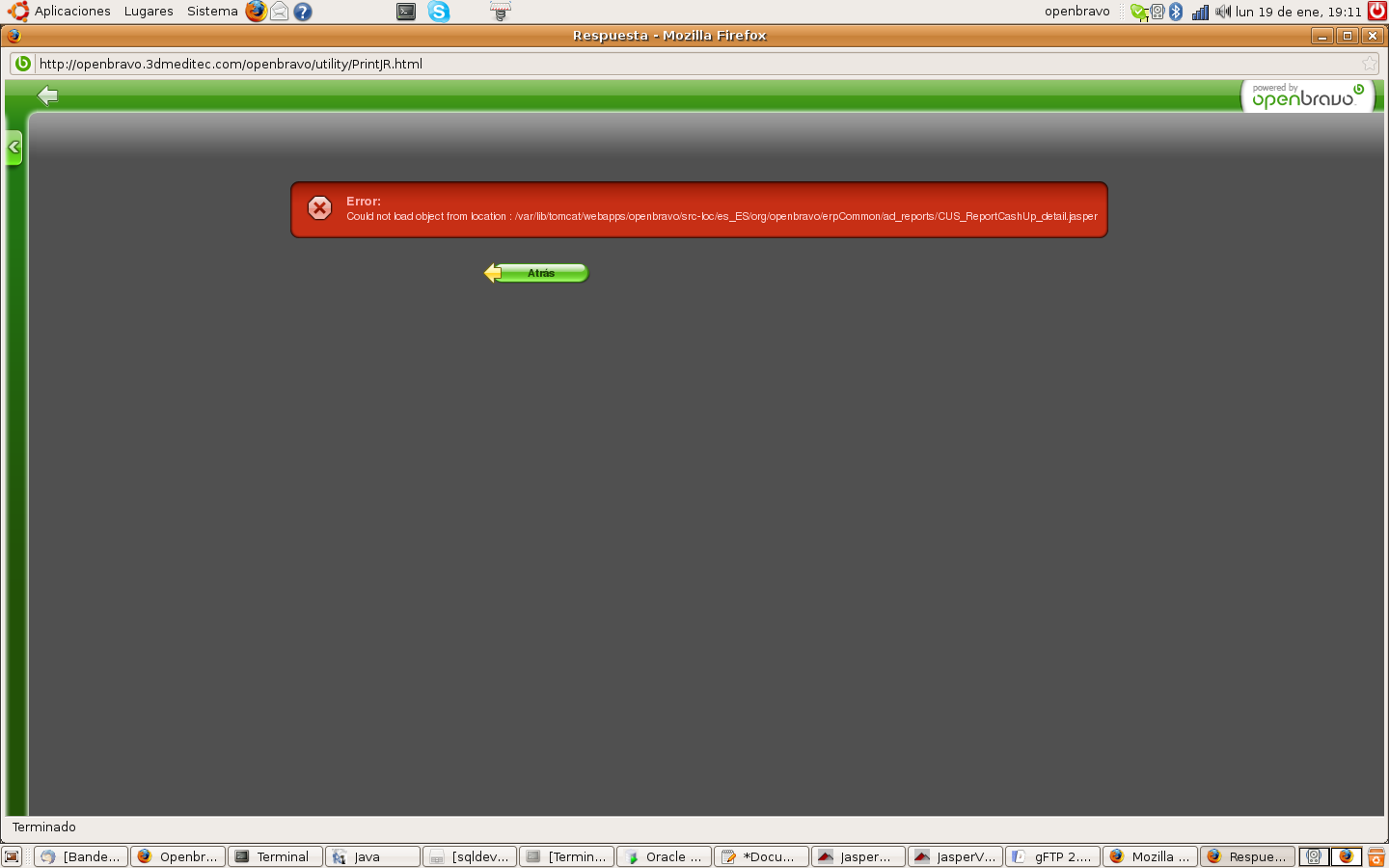
Task: Click the green update-check tray icon
Action: point(1139,12)
